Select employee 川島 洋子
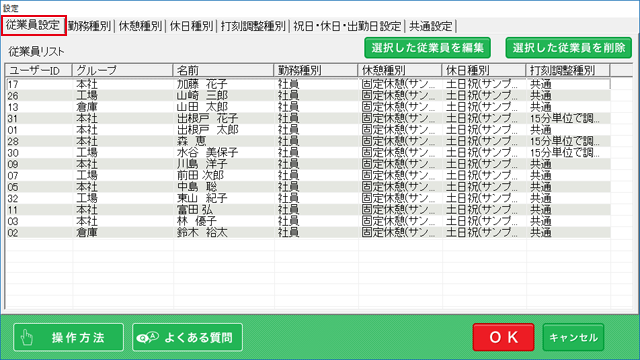 [202, 164]
